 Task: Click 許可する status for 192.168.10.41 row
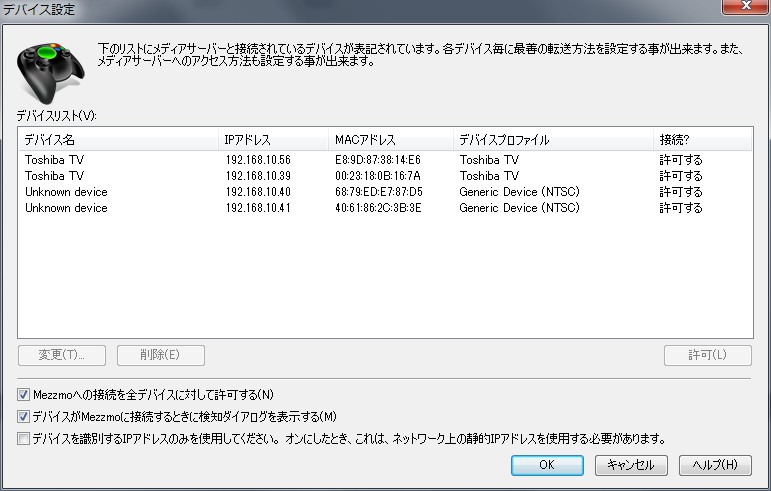(681, 208)
